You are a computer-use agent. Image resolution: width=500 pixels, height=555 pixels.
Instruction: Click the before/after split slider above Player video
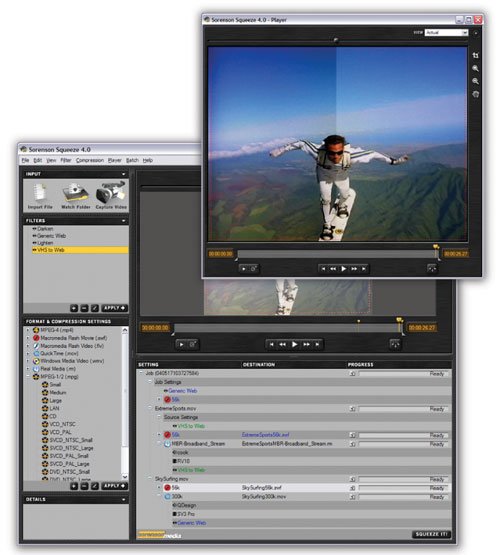(336, 40)
